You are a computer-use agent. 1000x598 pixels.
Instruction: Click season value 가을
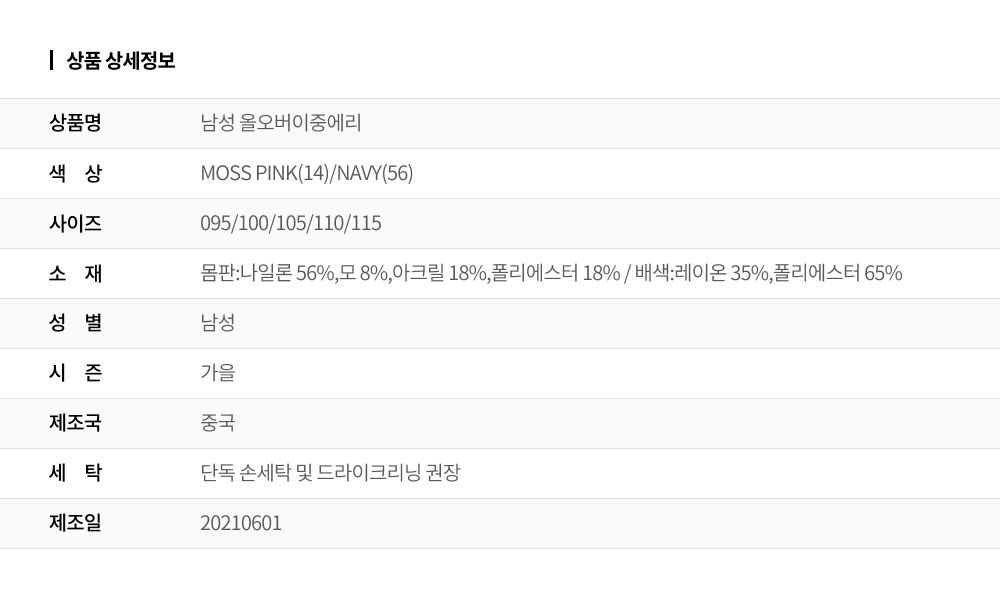pos(218,373)
